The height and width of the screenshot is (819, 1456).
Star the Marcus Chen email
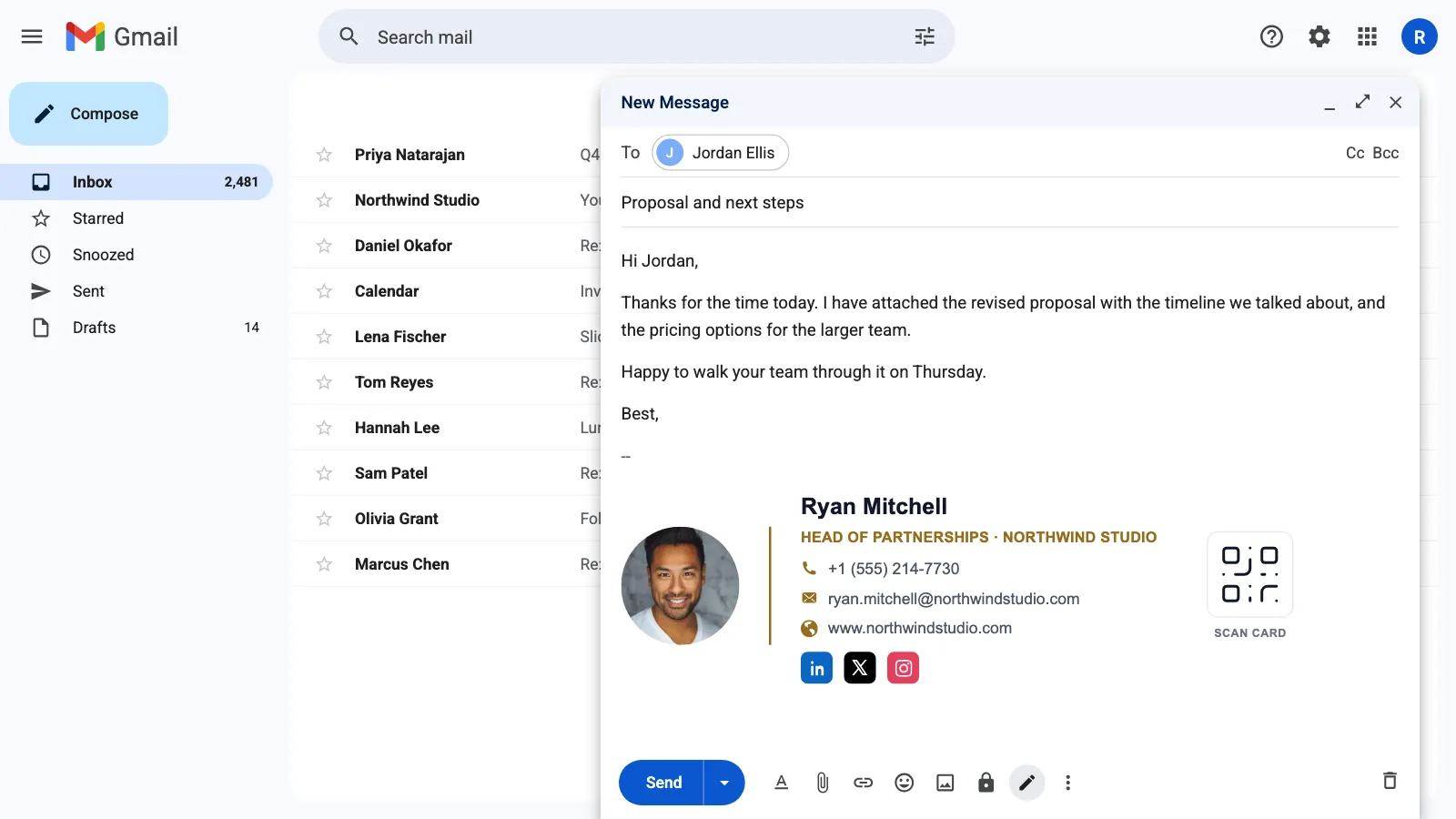[324, 564]
